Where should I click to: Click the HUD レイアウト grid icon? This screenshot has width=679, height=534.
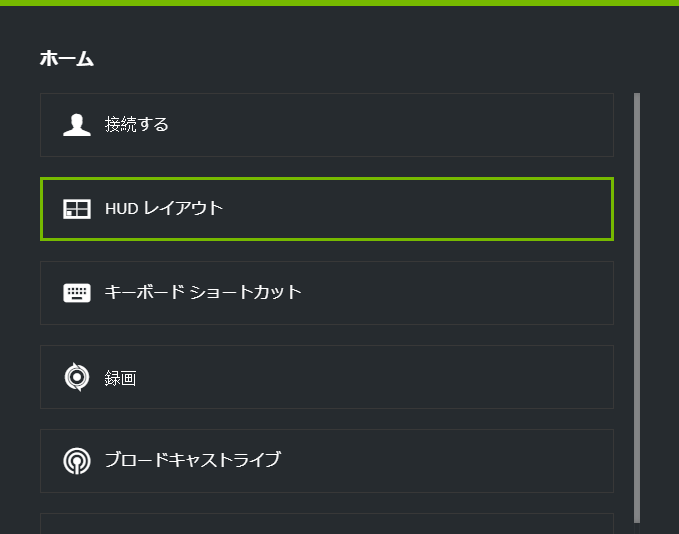tap(77, 209)
